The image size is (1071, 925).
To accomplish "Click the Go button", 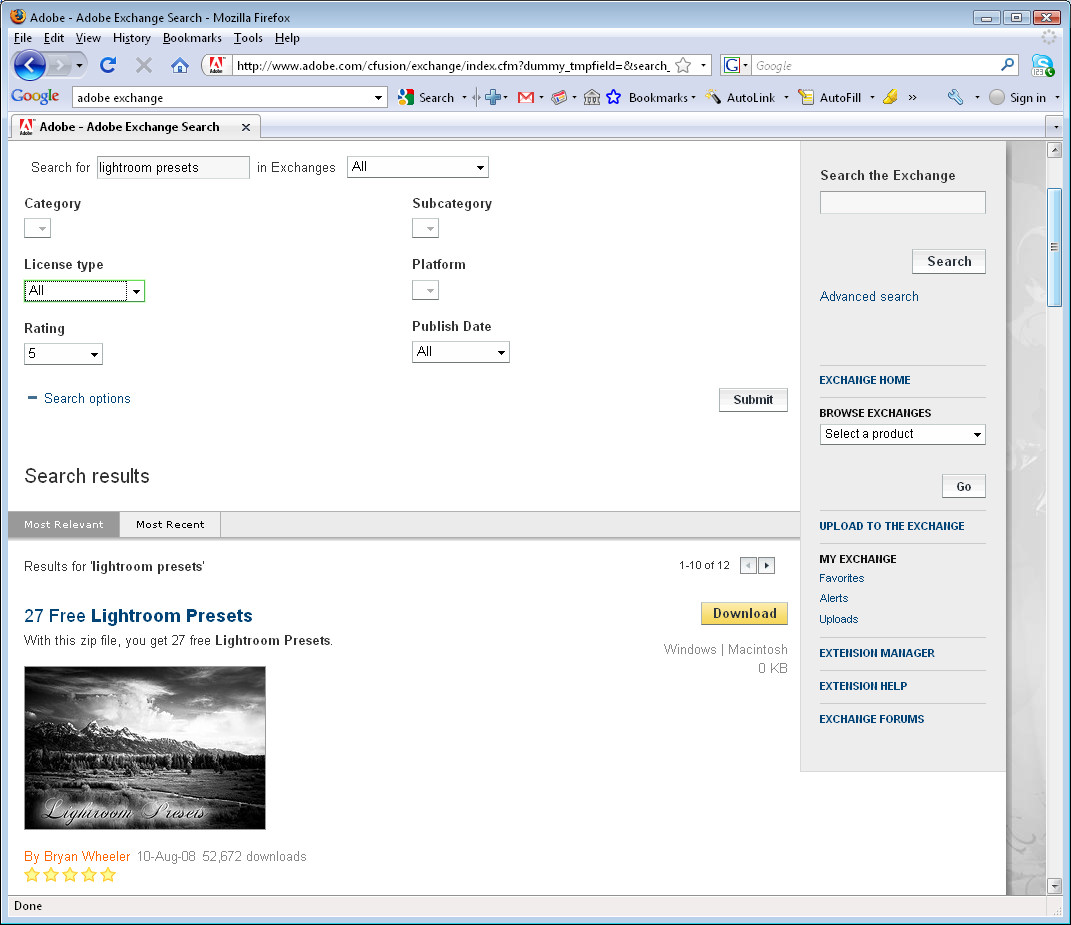I will pos(964,486).
